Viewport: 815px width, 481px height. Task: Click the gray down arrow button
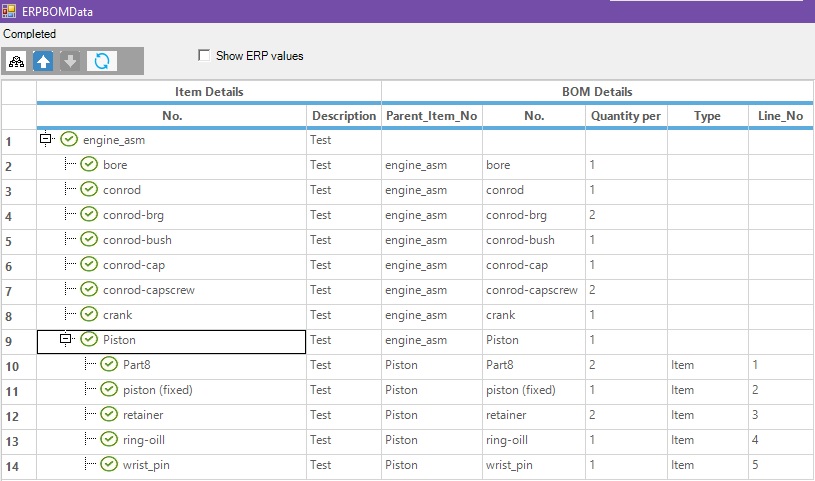click(x=70, y=61)
